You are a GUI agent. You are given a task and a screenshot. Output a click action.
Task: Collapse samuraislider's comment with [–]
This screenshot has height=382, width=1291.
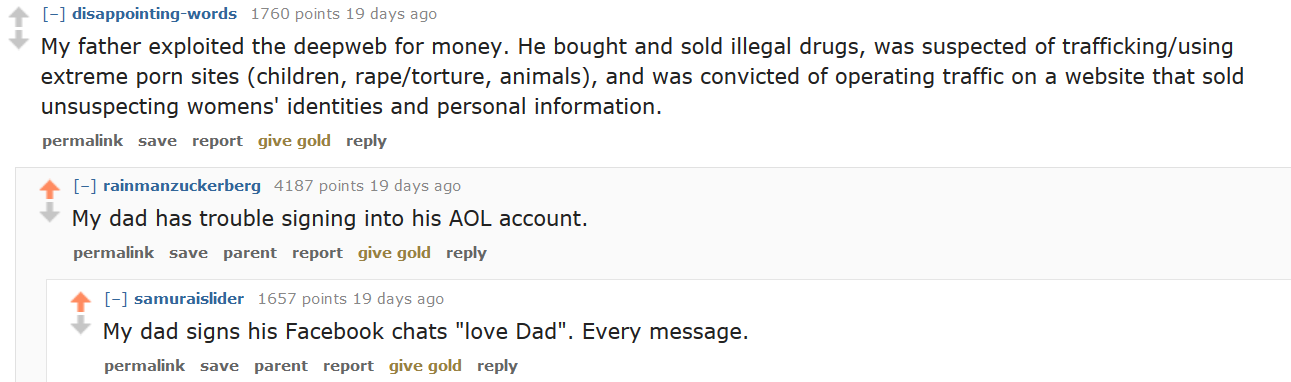[115, 299]
